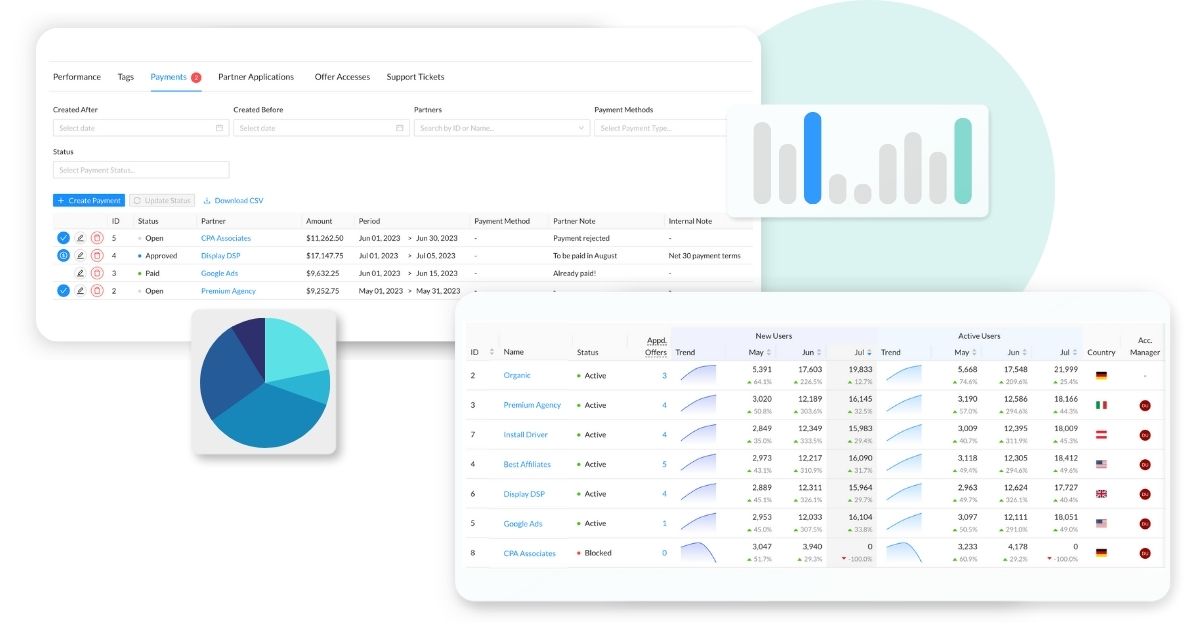This screenshot has height=627, width=1200.
Task: Click the Update Status button
Action: 162,200
